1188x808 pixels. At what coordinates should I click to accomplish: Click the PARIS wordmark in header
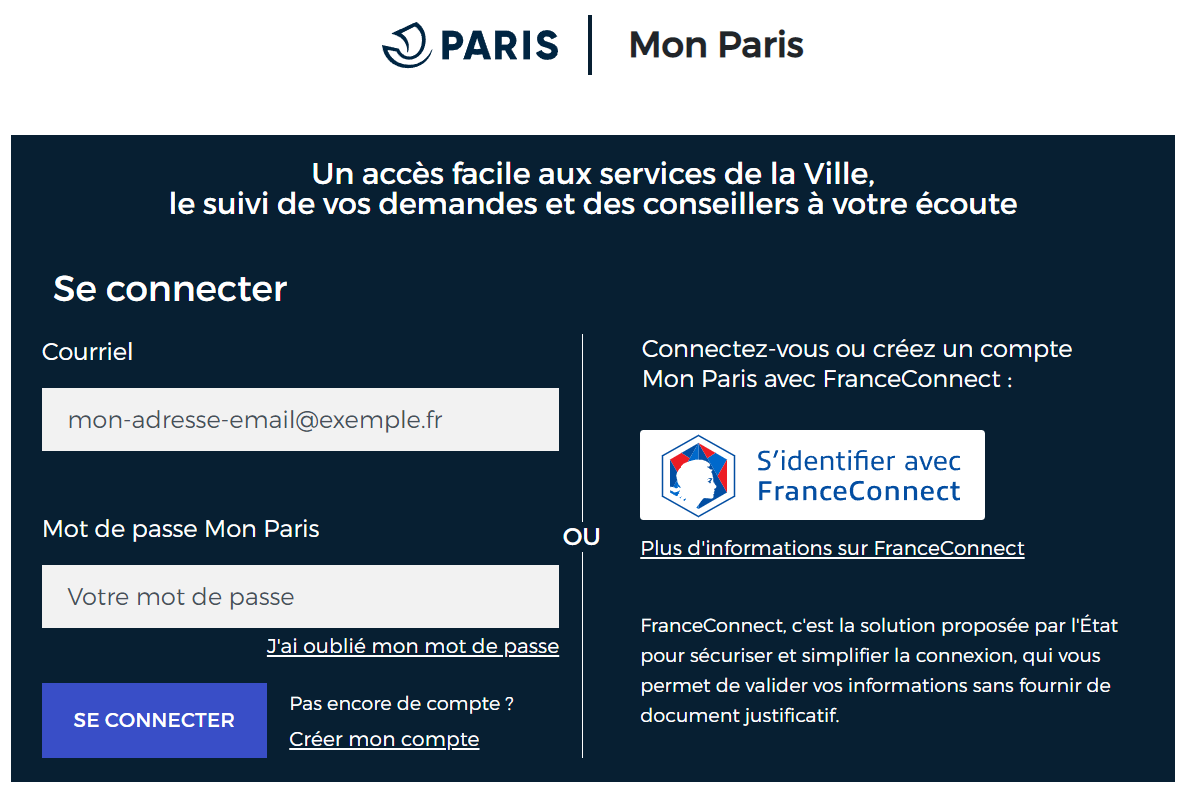pos(499,45)
